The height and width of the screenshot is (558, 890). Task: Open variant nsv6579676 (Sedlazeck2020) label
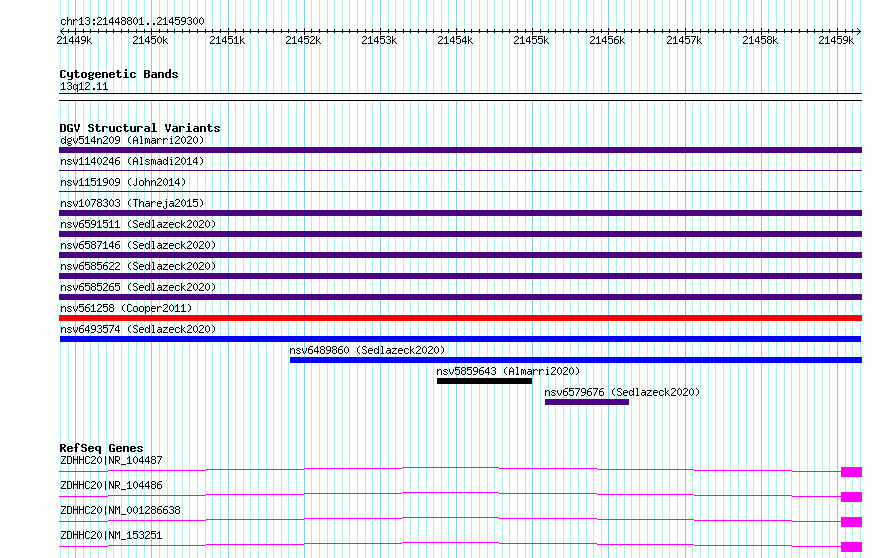622,392
